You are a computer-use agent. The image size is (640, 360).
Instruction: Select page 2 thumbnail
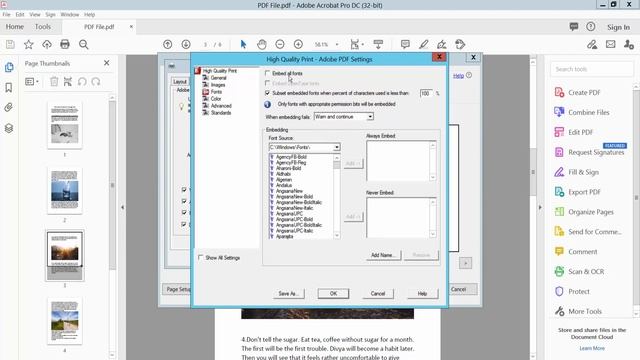coord(64,191)
